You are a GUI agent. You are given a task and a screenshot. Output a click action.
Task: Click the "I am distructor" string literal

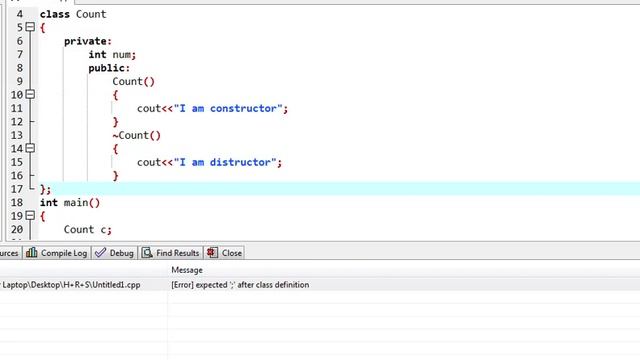pyautogui.click(x=225, y=162)
